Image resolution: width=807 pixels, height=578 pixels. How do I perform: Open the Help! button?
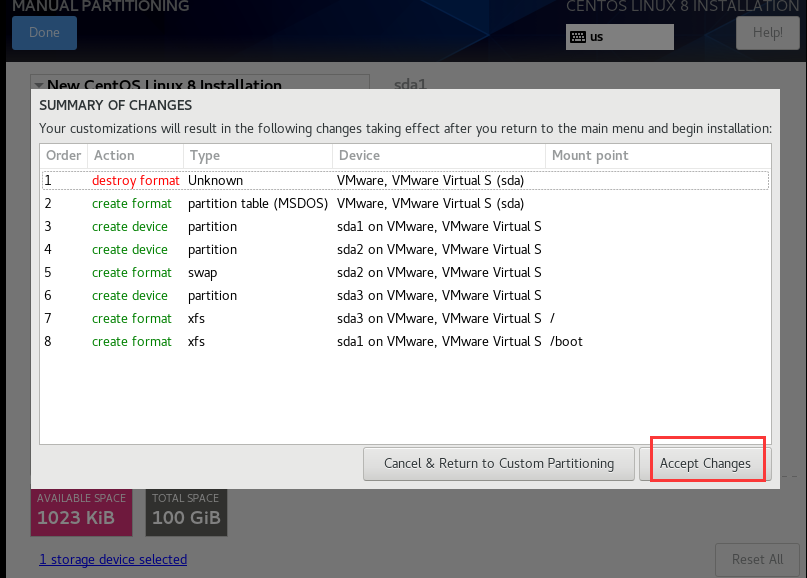coord(767,33)
